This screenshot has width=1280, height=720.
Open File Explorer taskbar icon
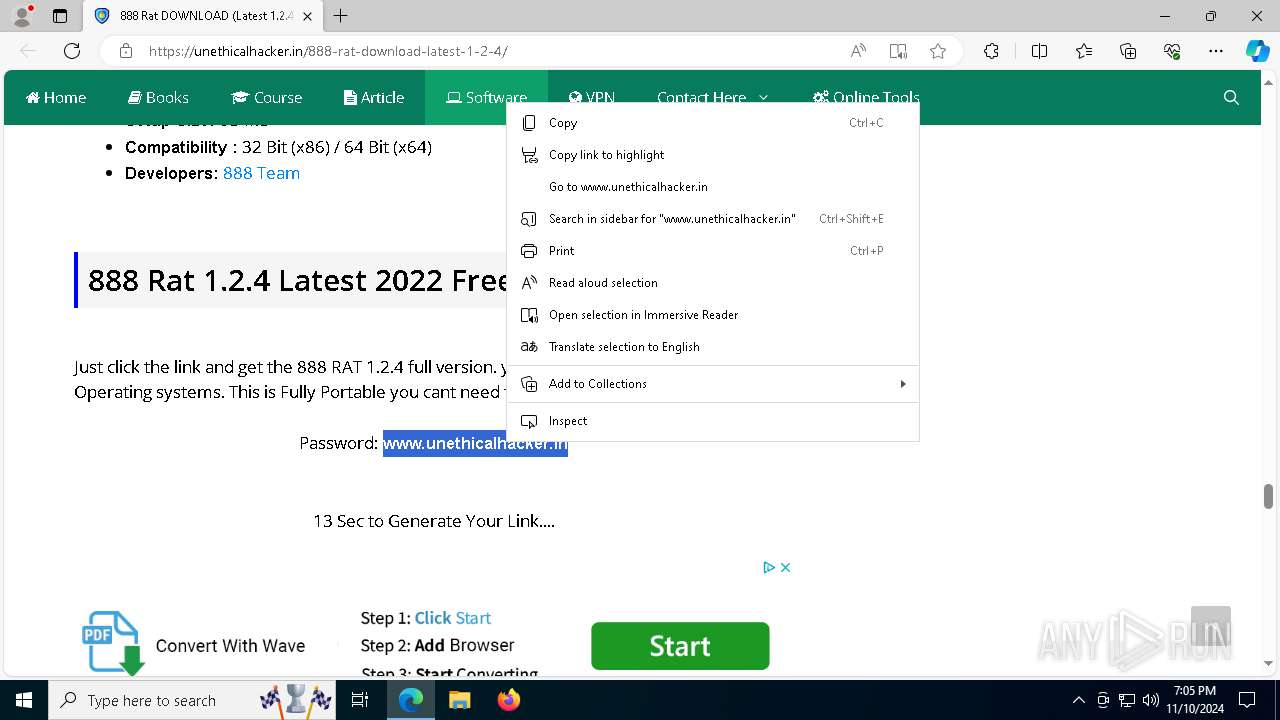click(459, 700)
